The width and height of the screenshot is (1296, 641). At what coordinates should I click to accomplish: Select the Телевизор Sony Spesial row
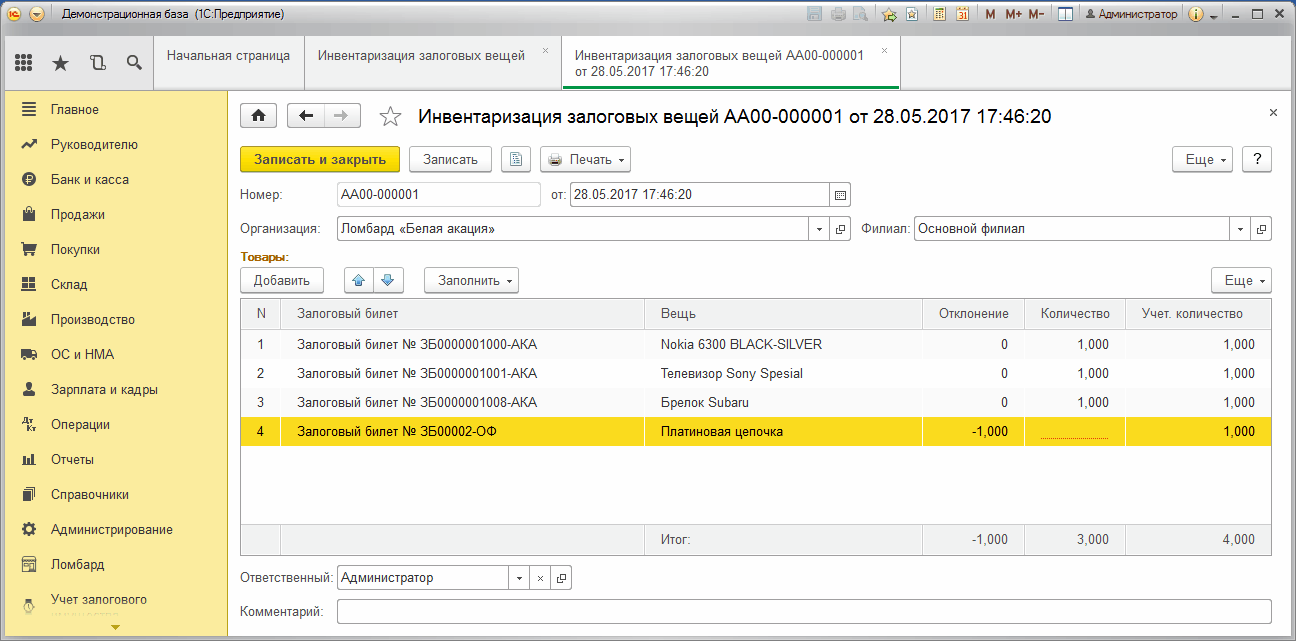click(756, 373)
